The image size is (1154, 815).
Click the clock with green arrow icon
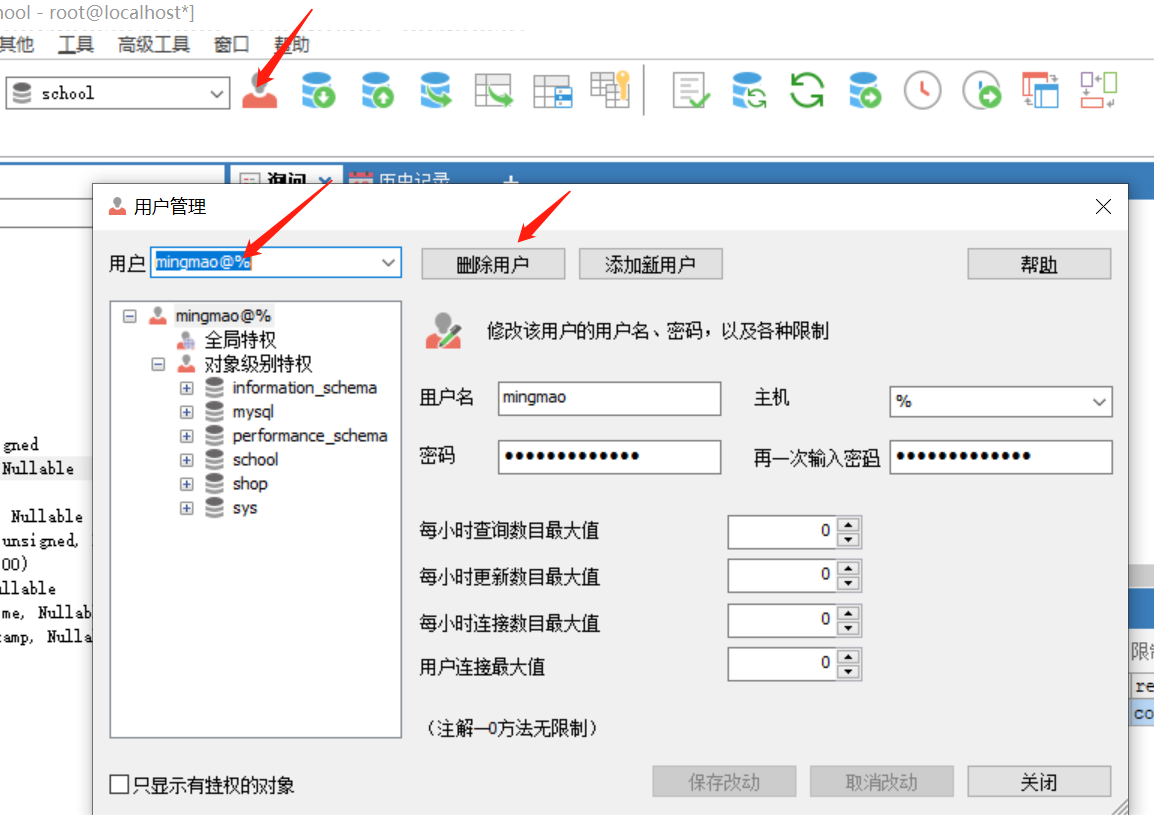pyautogui.click(x=982, y=91)
